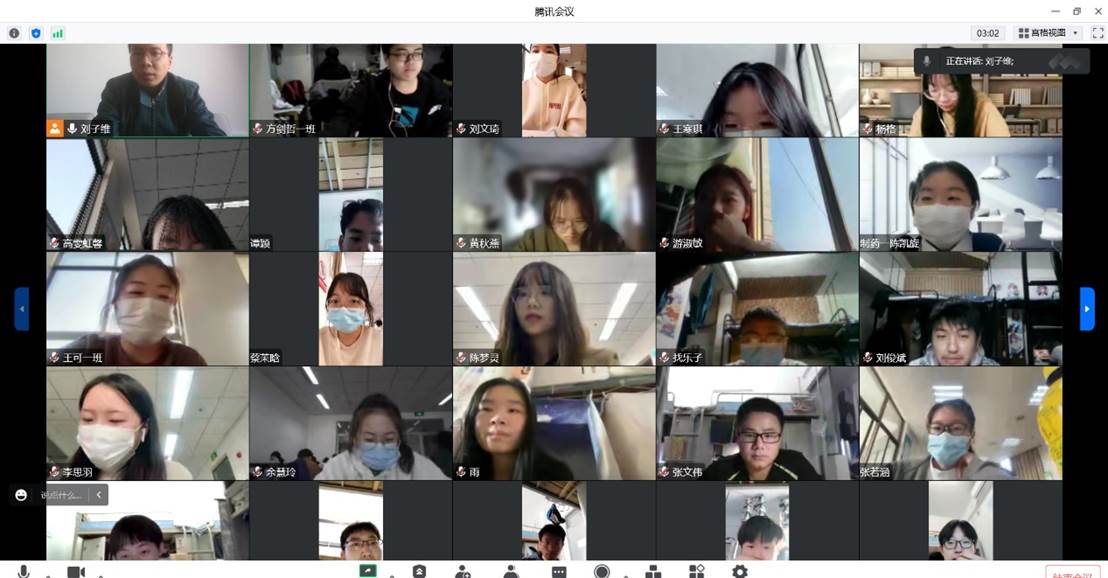Viewport: 1108px width, 578px height.
Task: Expand the microphone options arrow
Action: [x=45, y=574]
